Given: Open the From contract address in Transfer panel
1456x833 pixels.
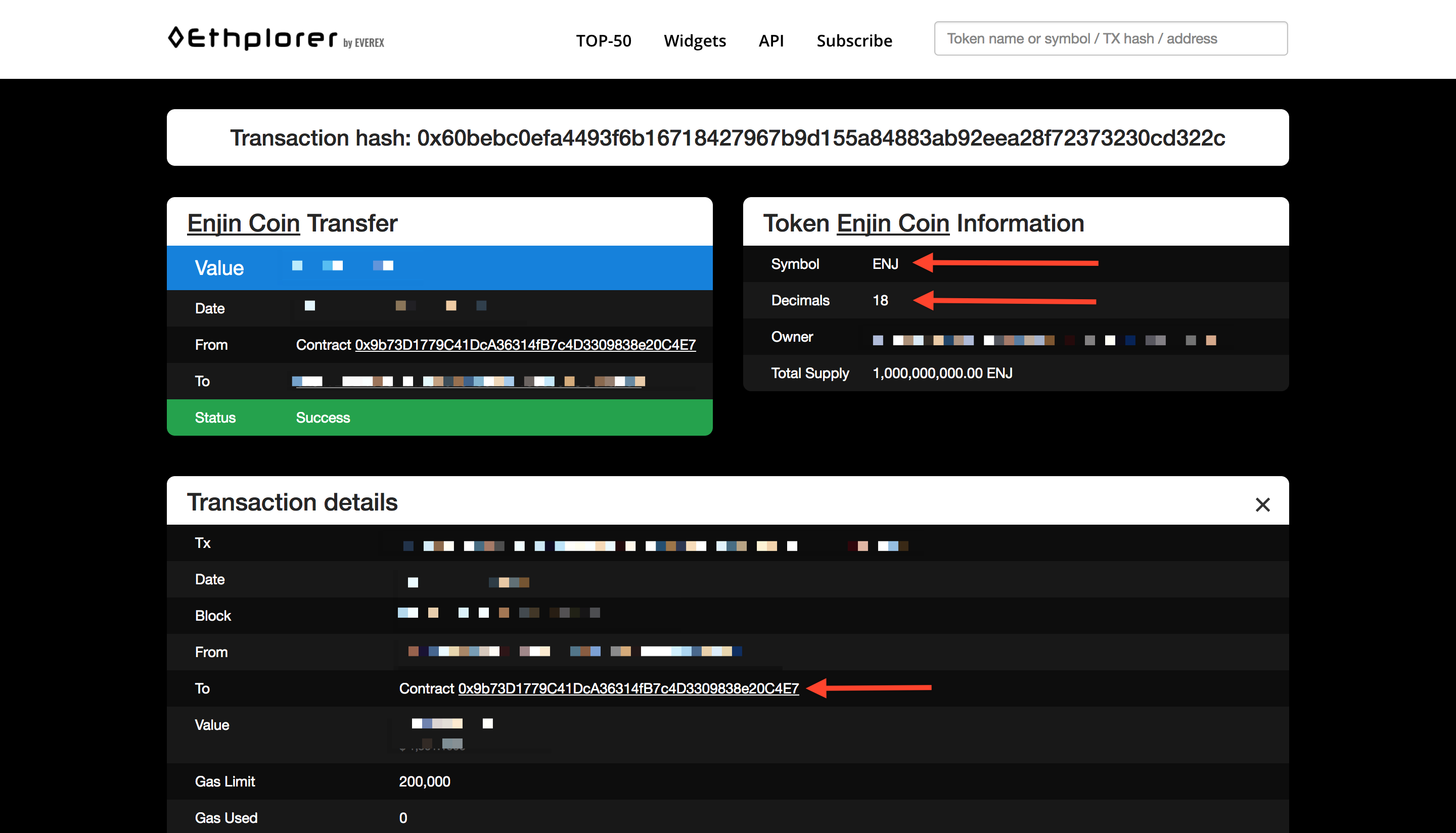Looking at the screenshot, I should (525, 344).
